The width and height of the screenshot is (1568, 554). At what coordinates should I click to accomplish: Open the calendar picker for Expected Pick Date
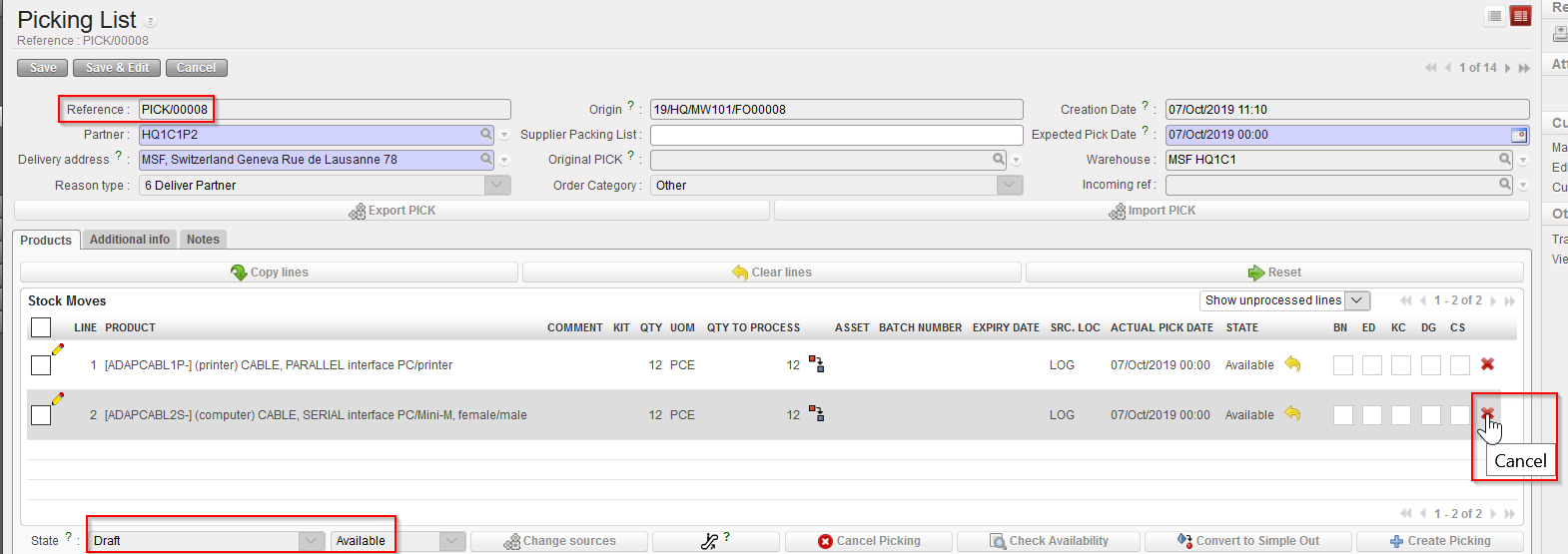tap(1519, 135)
